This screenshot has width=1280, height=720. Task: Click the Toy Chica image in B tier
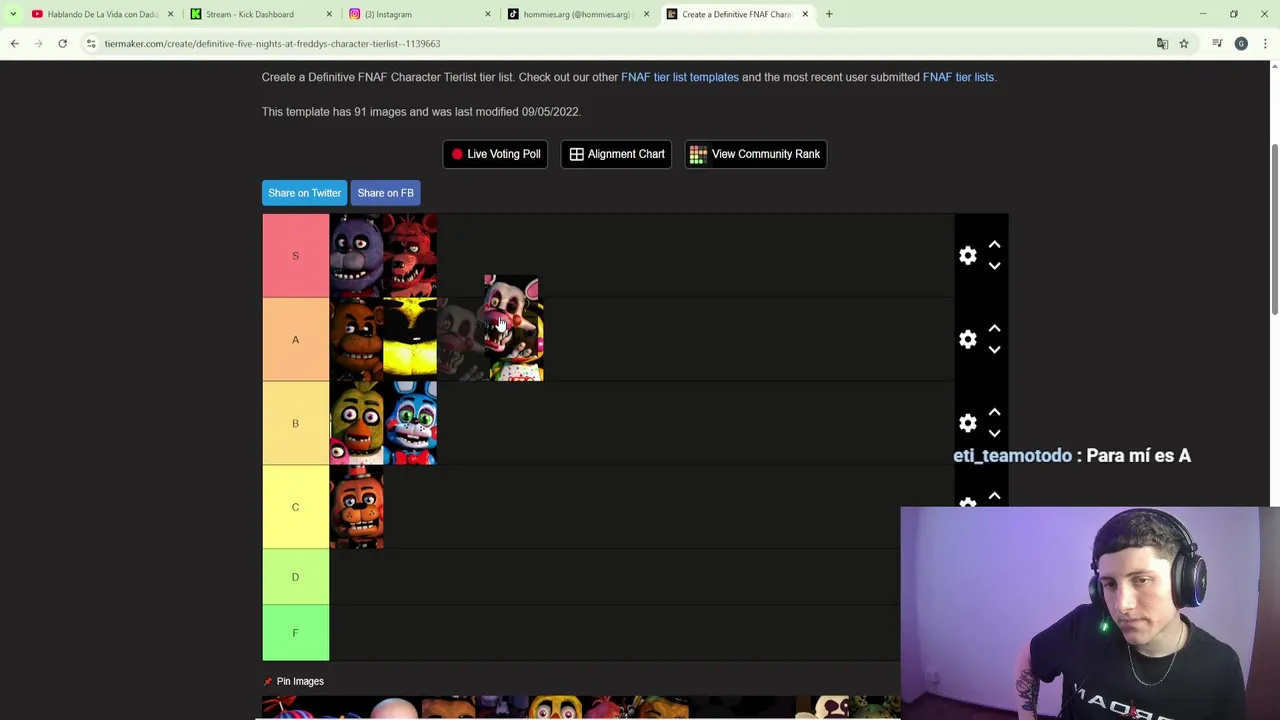click(356, 423)
